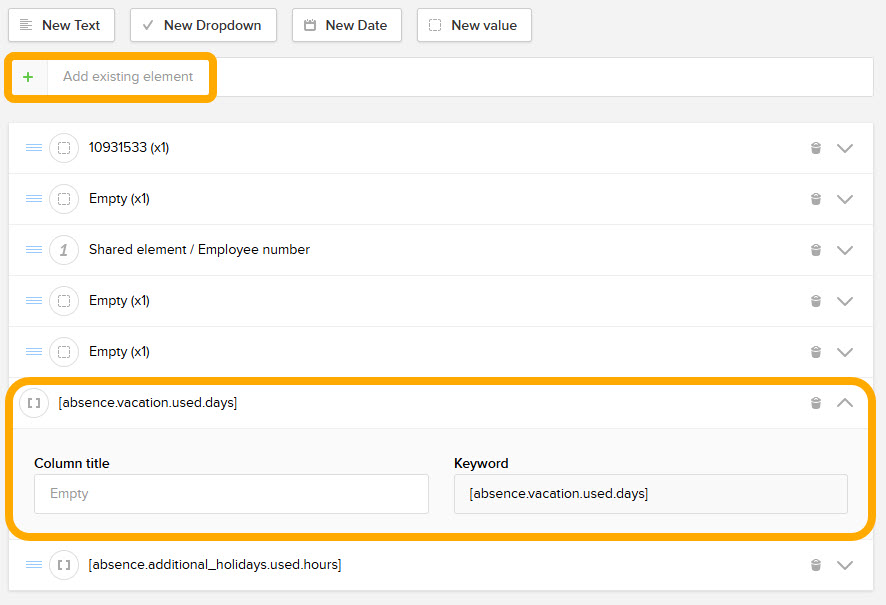Expand the 10931533 (x1) row
This screenshot has height=605, width=886.
click(x=845, y=148)
